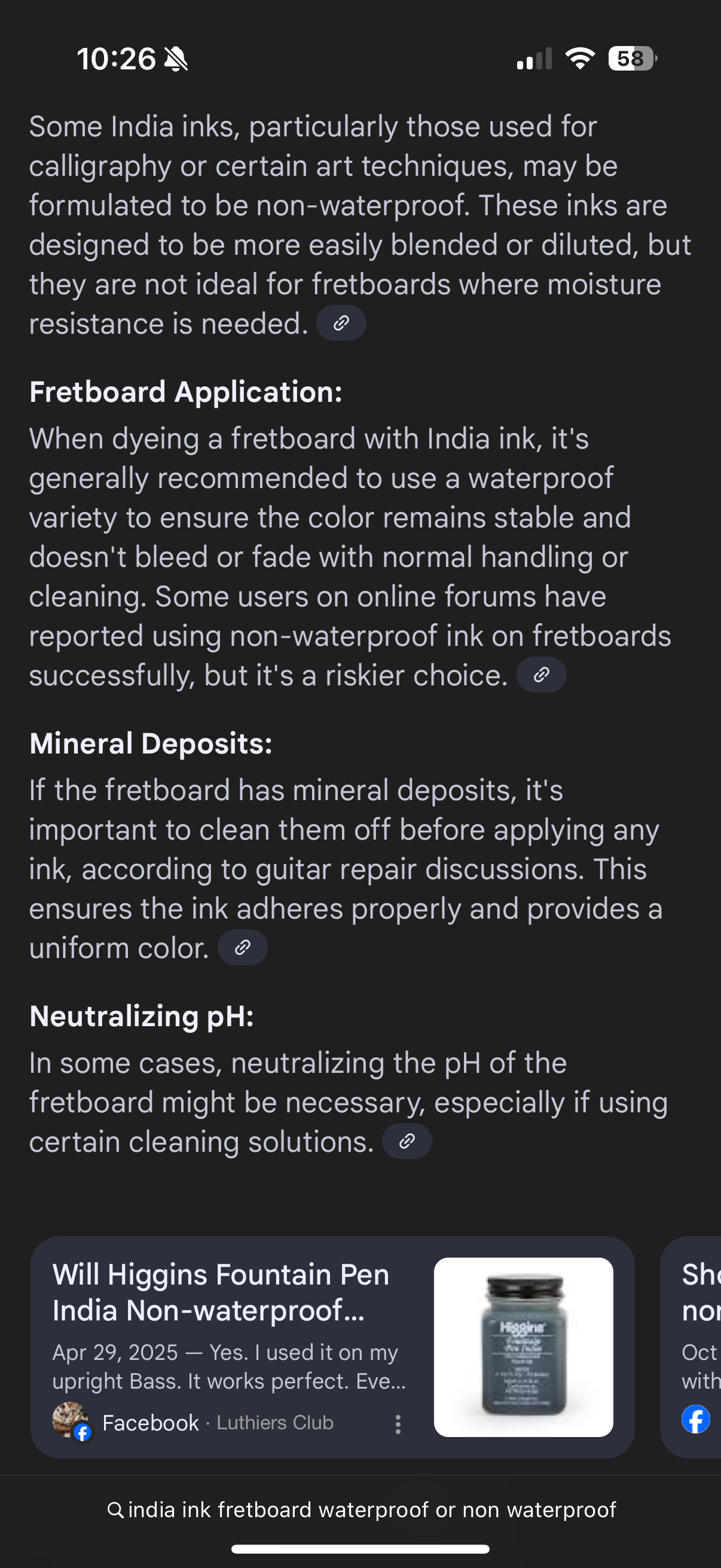Tap the home indicator bar
This screenshot has width=721, height=1568.
click(360, 1549)
